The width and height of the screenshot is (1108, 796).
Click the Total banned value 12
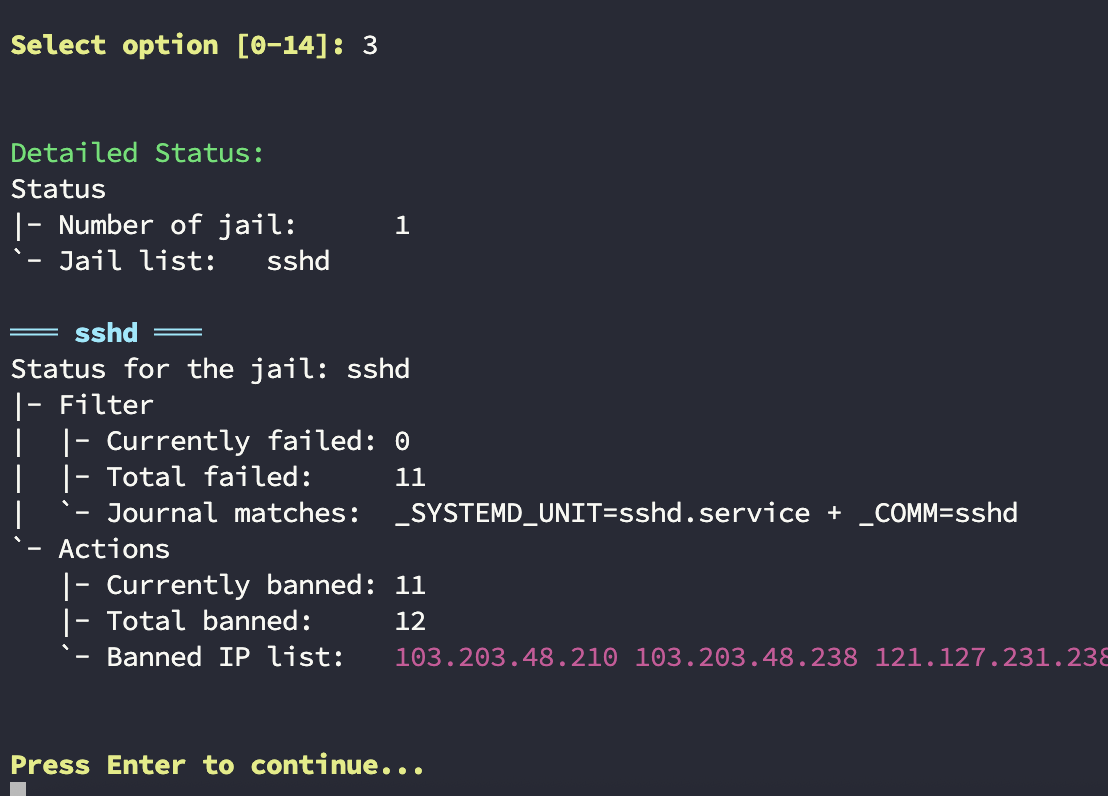[x=410, y=621]
